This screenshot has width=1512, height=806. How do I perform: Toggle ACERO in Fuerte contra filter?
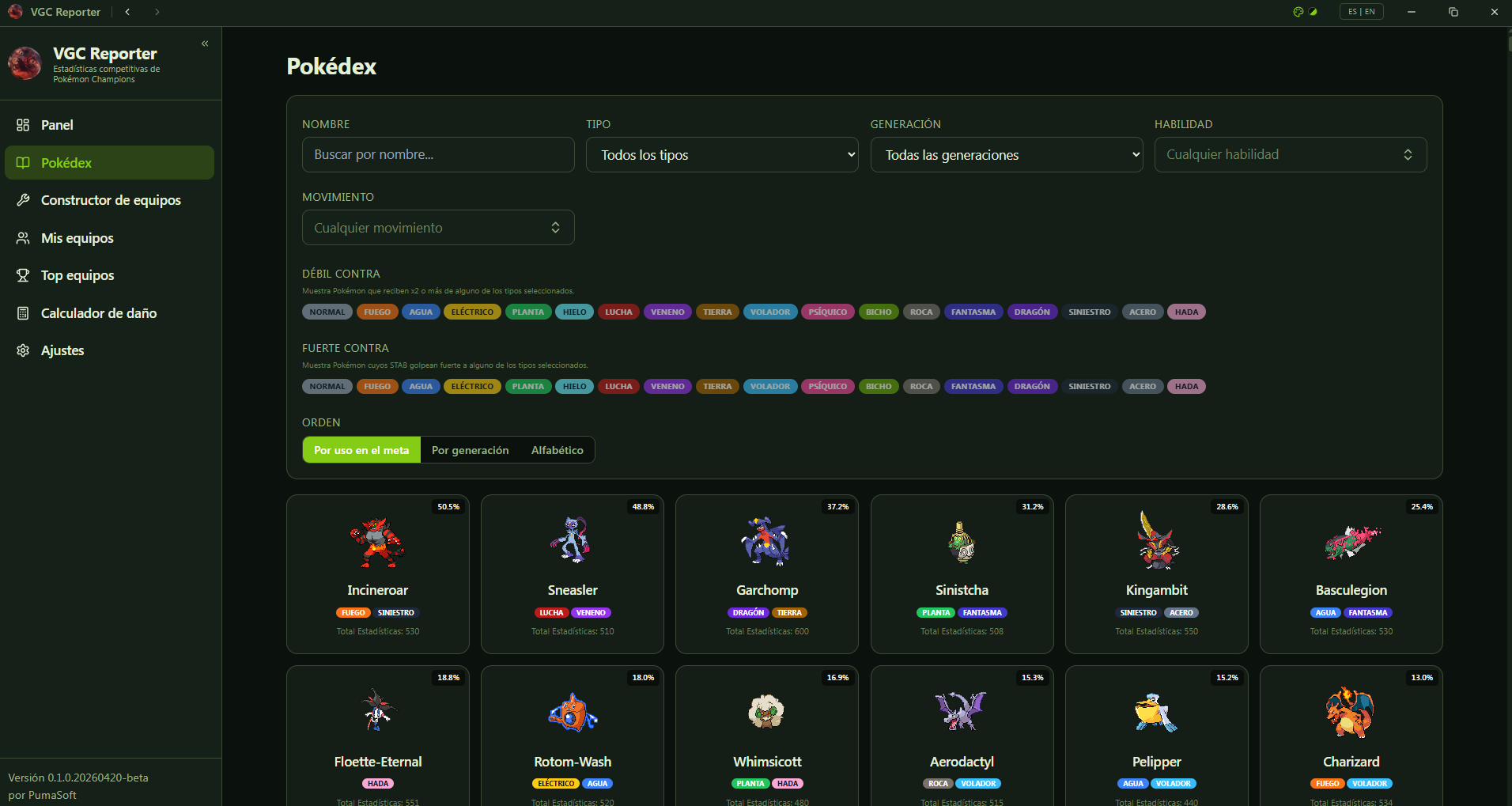pos(1143,387)
